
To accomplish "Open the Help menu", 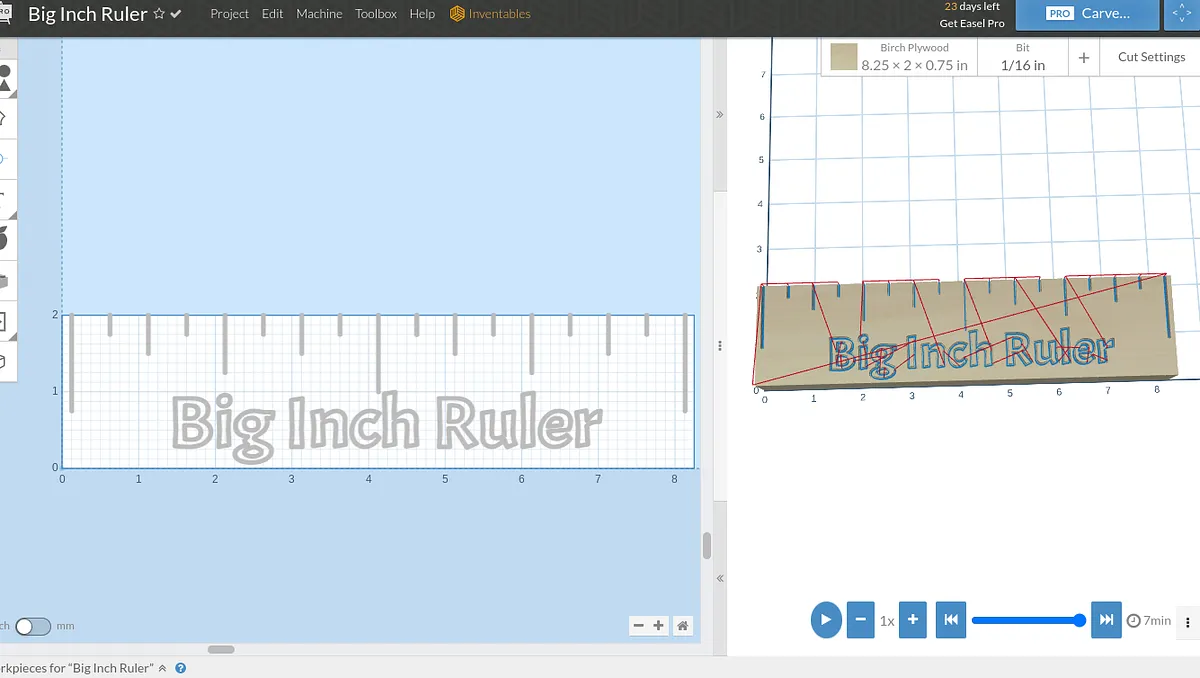I will 422,14.
